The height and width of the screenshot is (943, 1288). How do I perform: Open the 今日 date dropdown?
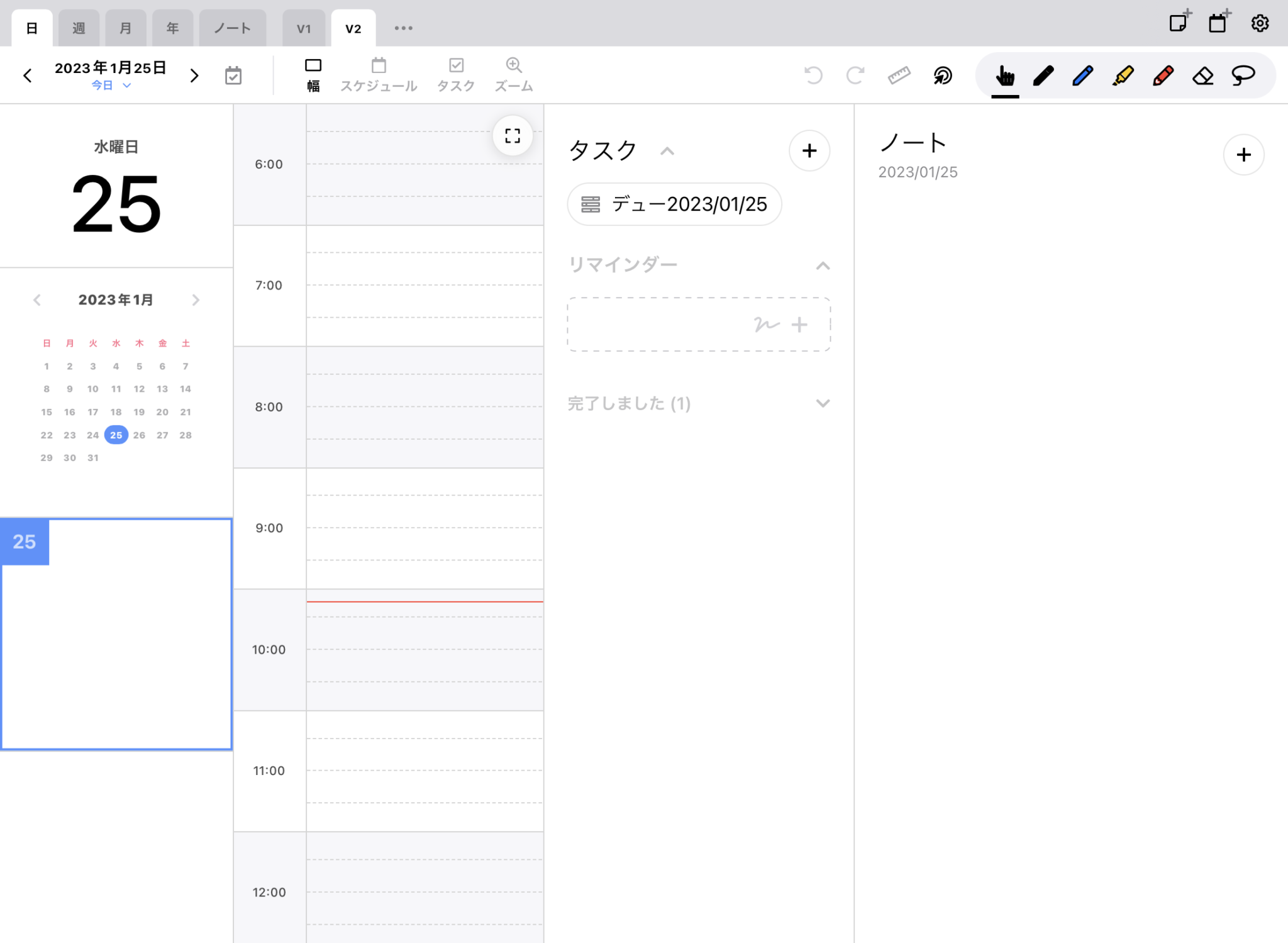tap(111, 85)
